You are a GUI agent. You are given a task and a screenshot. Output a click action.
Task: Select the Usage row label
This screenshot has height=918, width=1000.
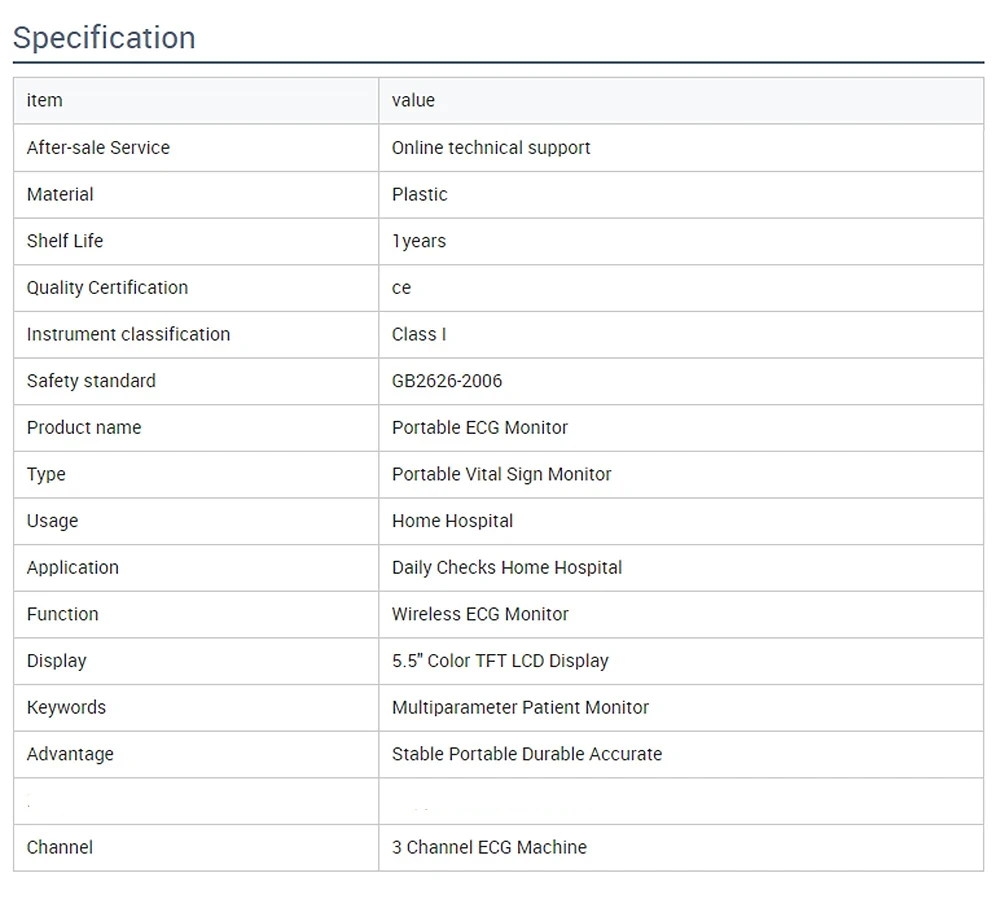pyautogui.click(x=52, y=521)
